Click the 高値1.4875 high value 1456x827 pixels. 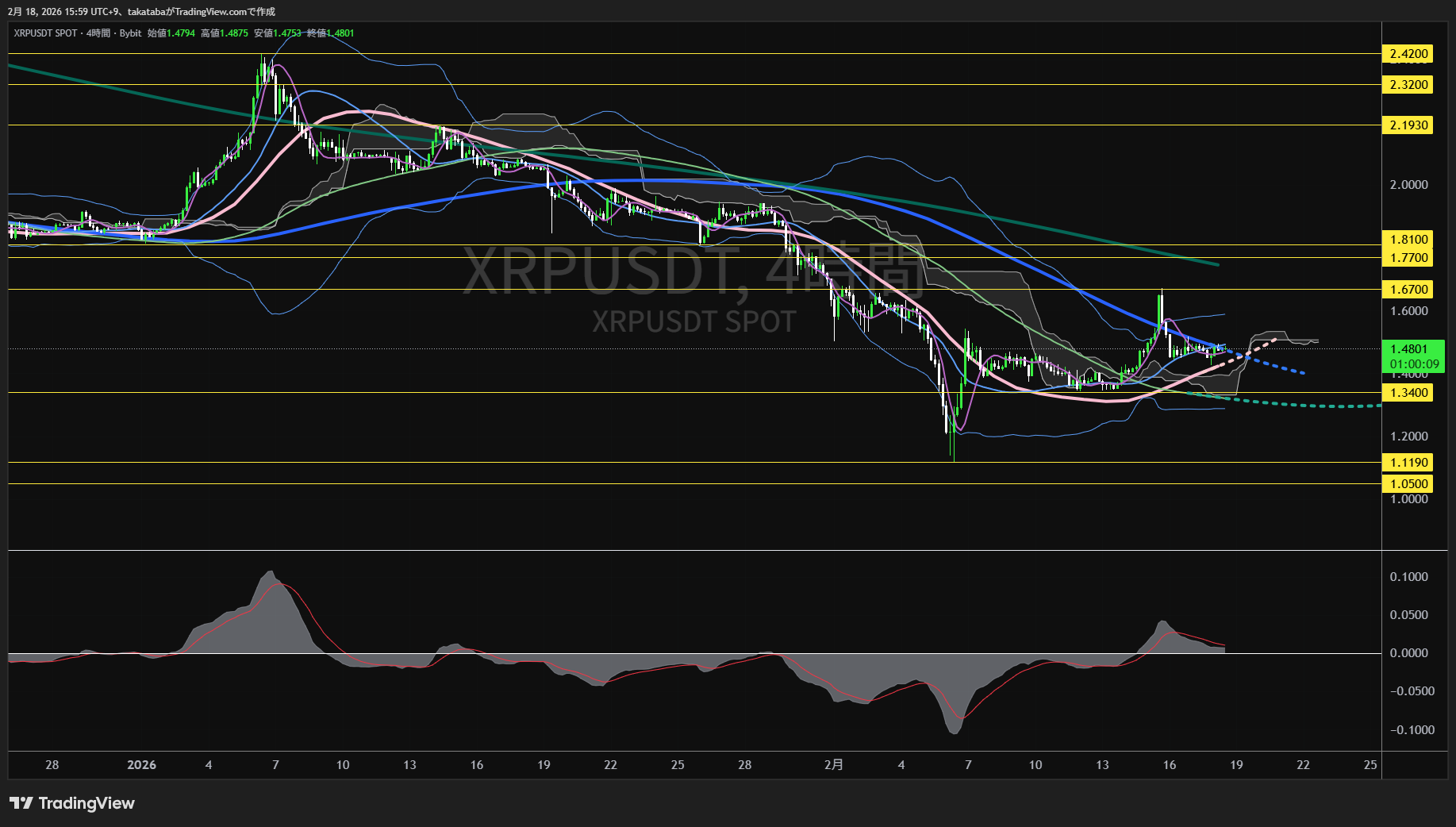tap(225, 33)
